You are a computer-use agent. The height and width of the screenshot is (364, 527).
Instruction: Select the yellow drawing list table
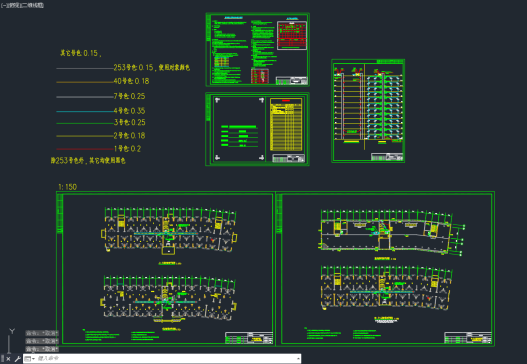point(286,124)
